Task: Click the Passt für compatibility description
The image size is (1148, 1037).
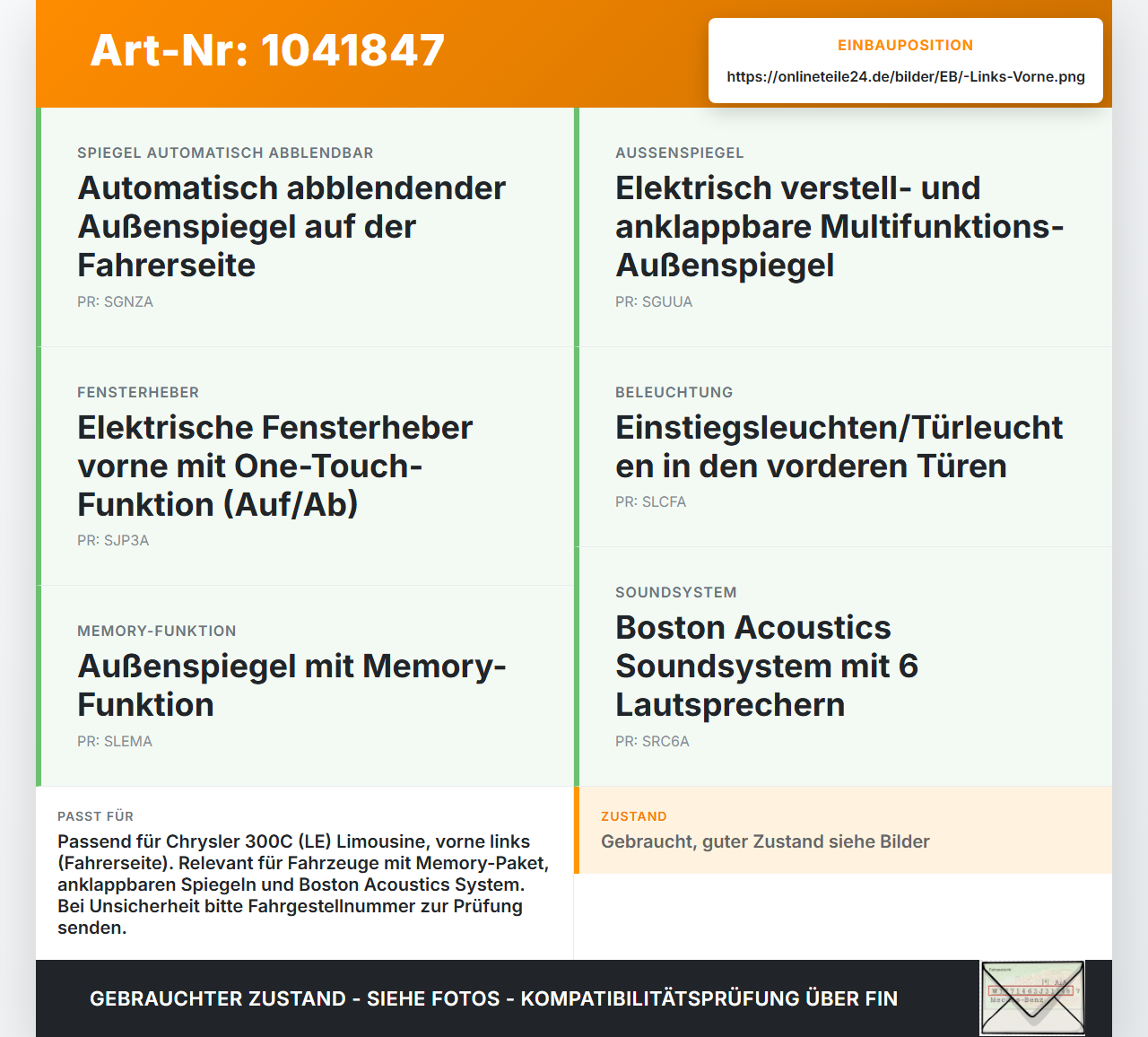Action: [304, 884]
